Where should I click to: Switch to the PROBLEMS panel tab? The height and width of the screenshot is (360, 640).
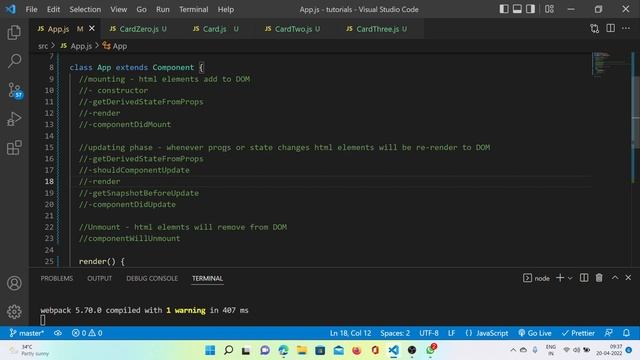coord(57,278)
